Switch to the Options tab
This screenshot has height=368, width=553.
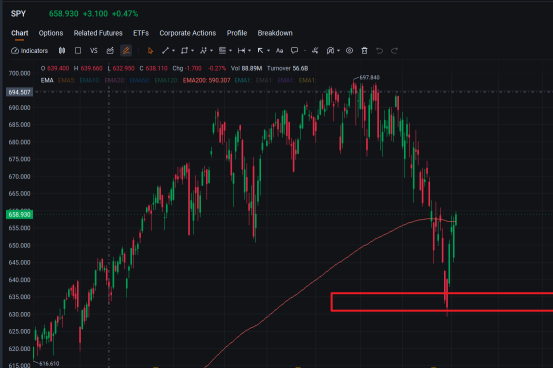coord(51,33)
